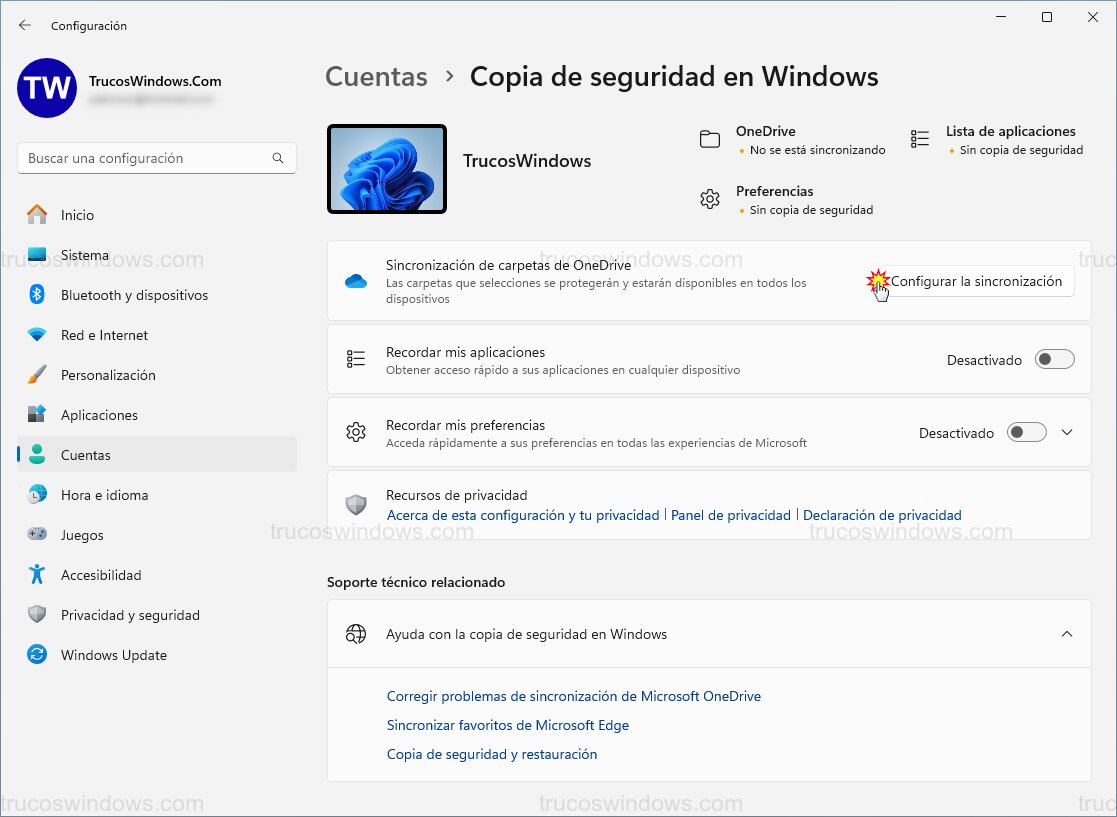The image size is (1117, 817).
Task: Open Corregir problemas de sincronización de OneDrive
Action: pyautogui.click(x=573, y=695)
